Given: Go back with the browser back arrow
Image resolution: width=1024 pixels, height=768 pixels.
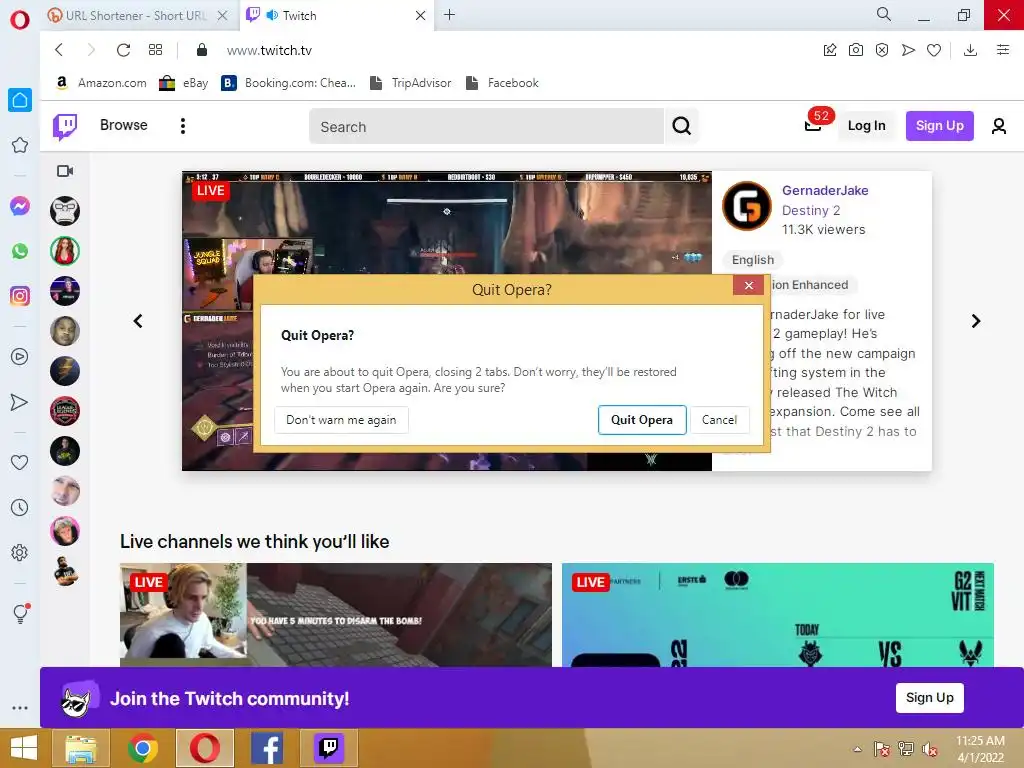Looking at the screenshot, I should (x=59, y=50).
